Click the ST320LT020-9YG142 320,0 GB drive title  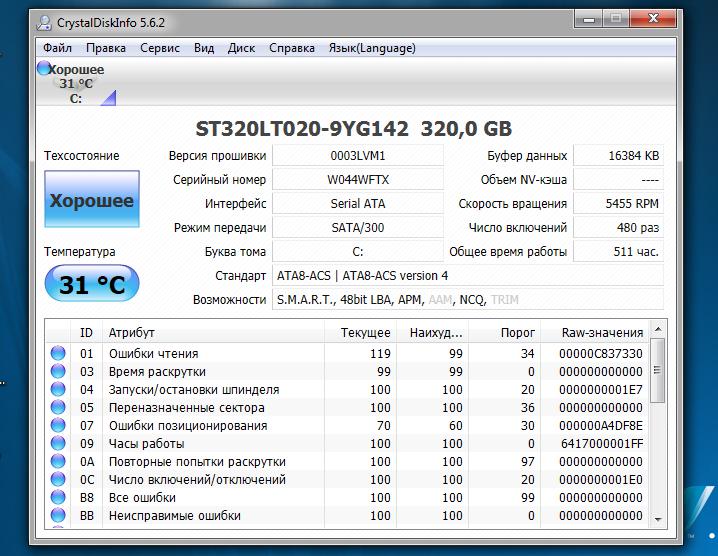click(354, 129)
